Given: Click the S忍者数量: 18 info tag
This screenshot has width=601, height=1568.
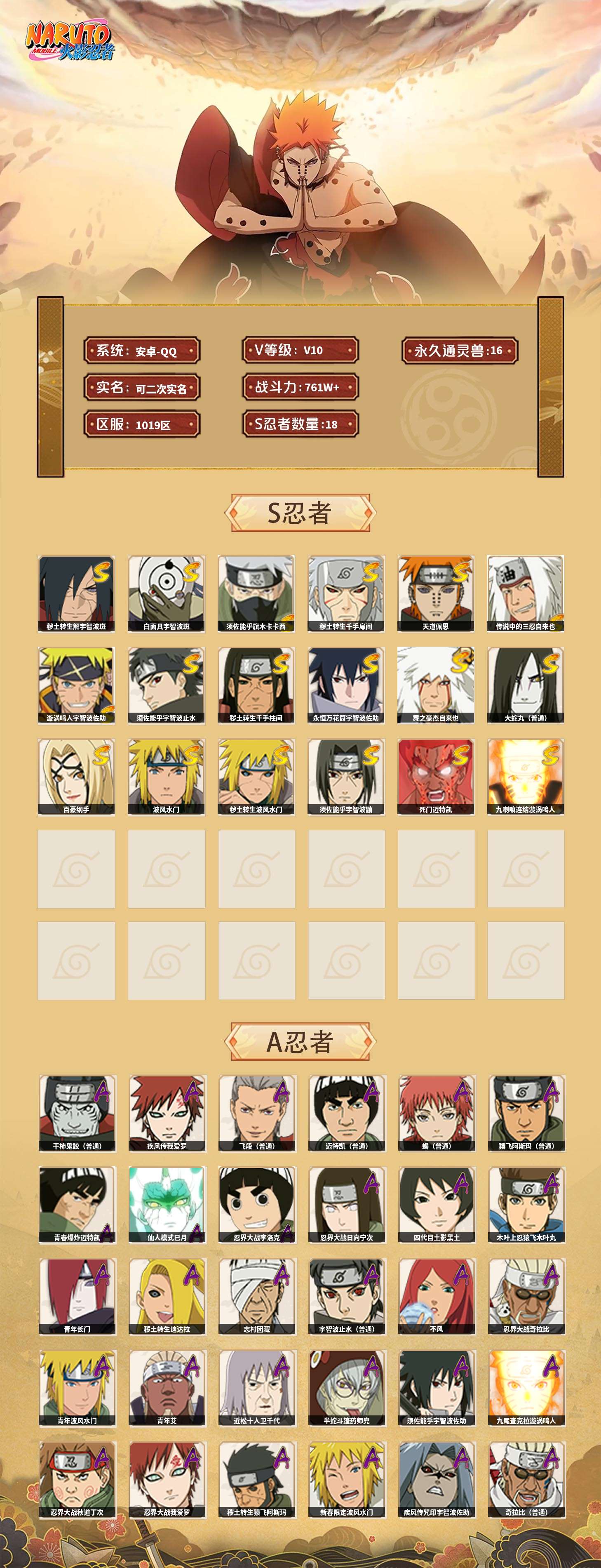Looking at the screenshot, I should (x=300, y=424).
